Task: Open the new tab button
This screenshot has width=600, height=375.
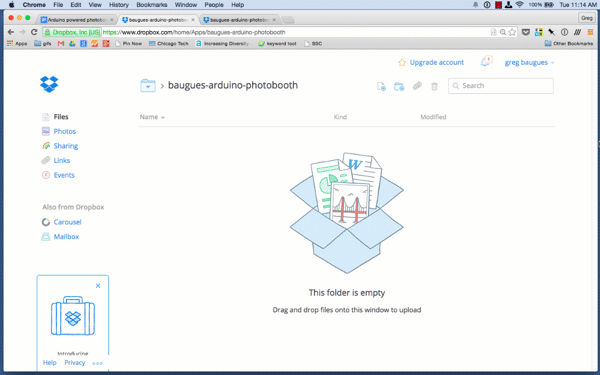Action: coord(288,20)
